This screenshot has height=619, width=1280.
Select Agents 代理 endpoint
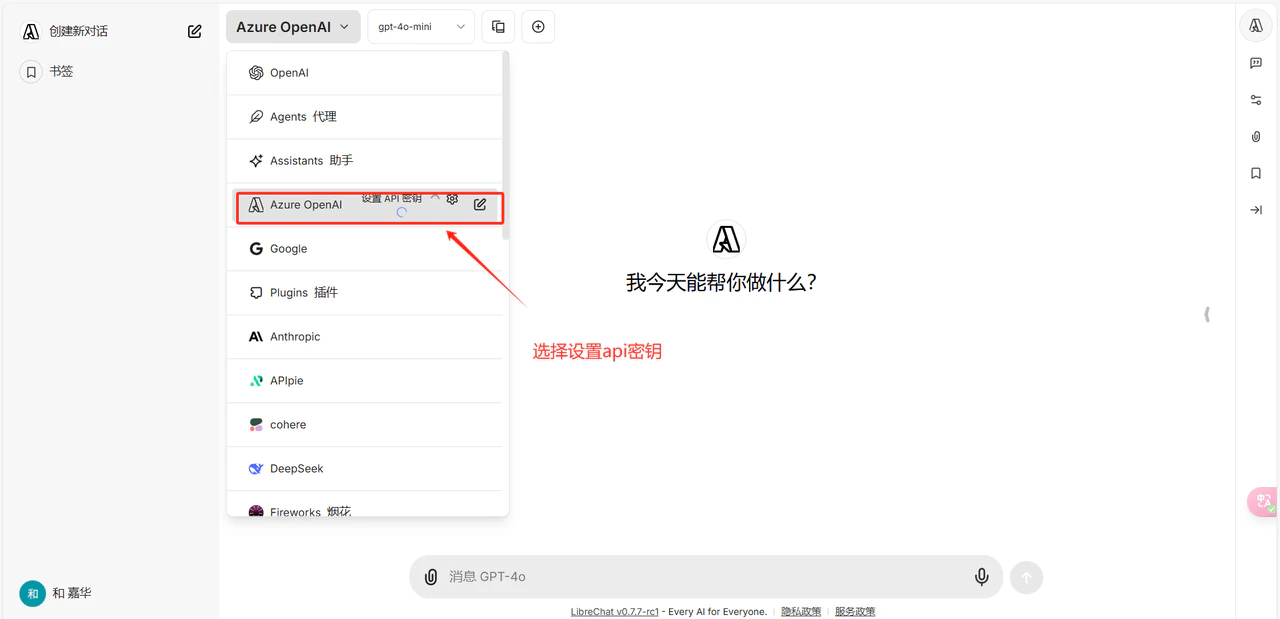point(366,117)
